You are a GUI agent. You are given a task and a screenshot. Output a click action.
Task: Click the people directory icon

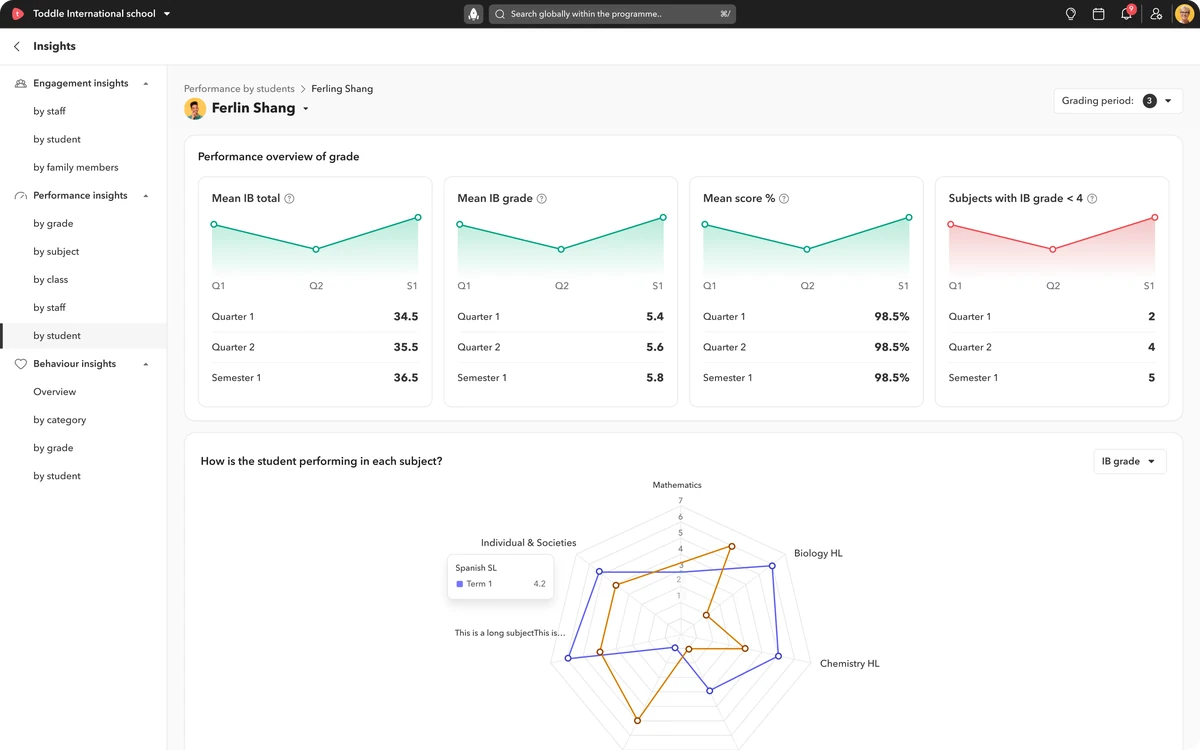click(x=1156, y=14)
